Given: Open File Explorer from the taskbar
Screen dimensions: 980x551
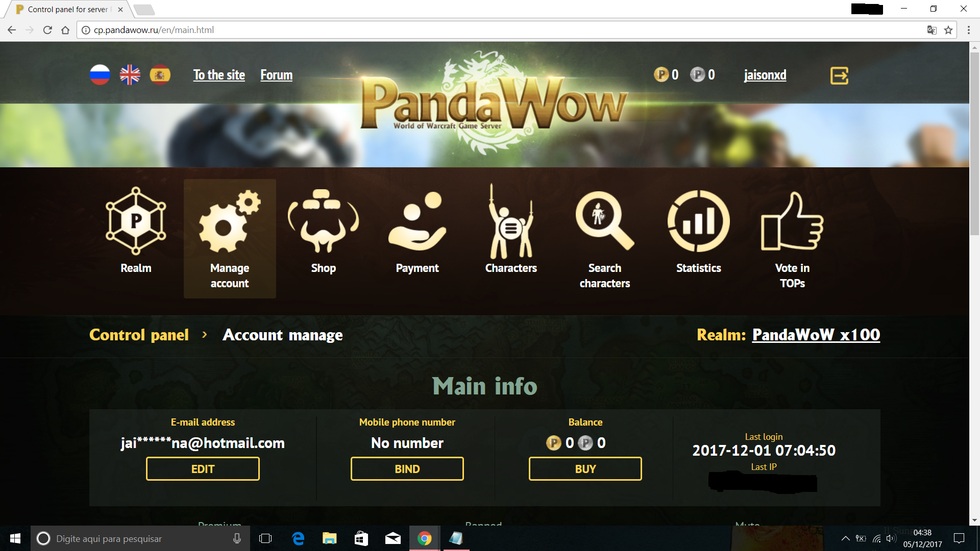Looking at the screenshot, I should (x=329, y=538).
